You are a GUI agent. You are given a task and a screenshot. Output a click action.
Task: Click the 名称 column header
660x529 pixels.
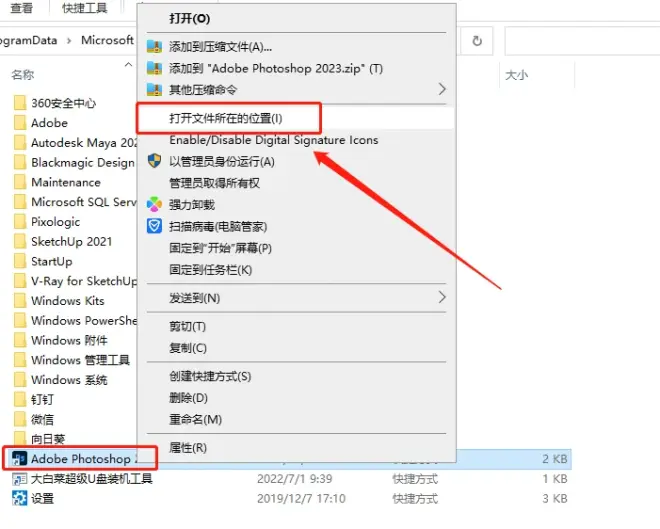pos(23,75)
